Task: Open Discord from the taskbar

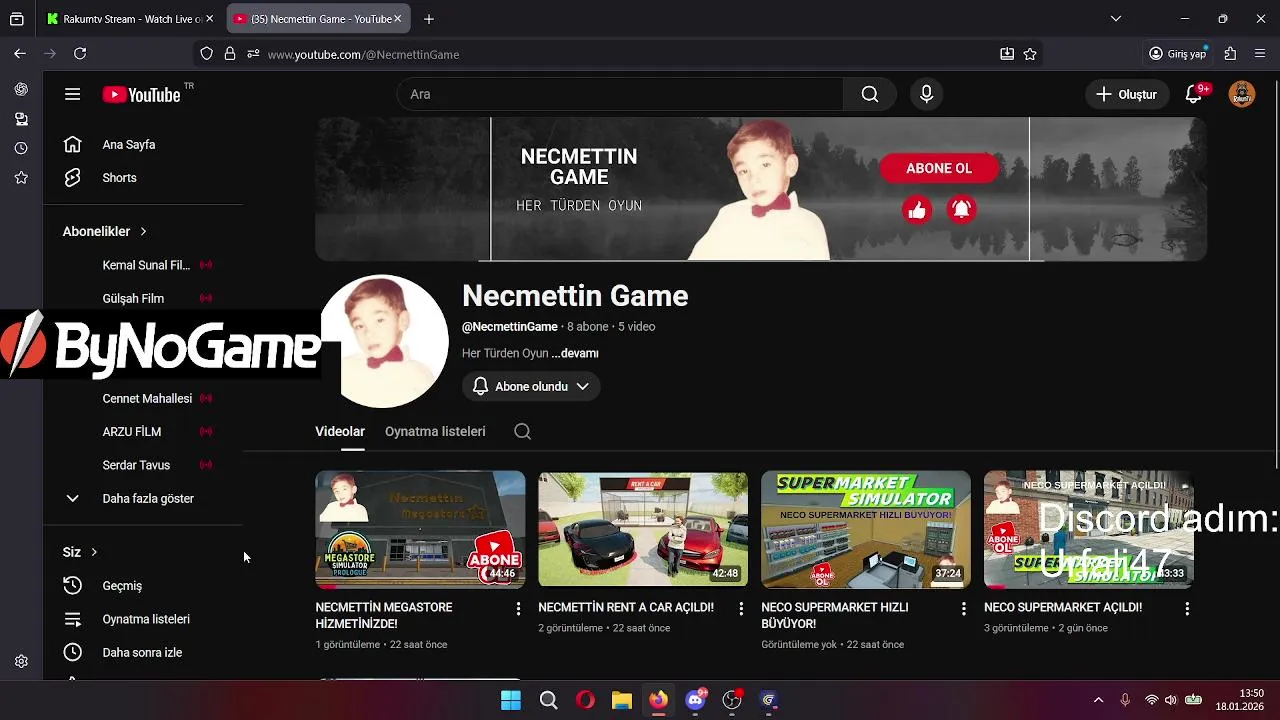Action: [x=696, y=700]
